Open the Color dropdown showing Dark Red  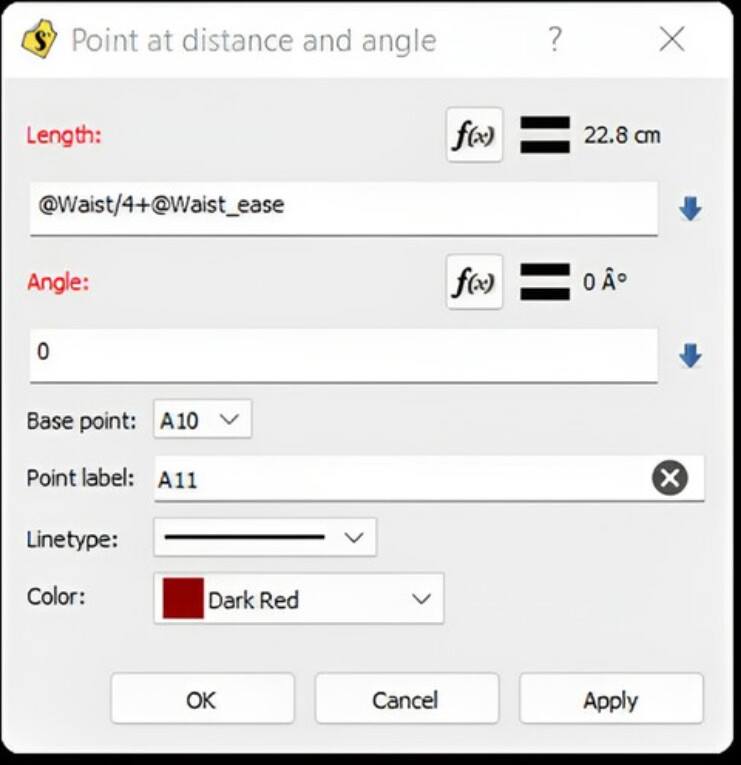point(299,599)
